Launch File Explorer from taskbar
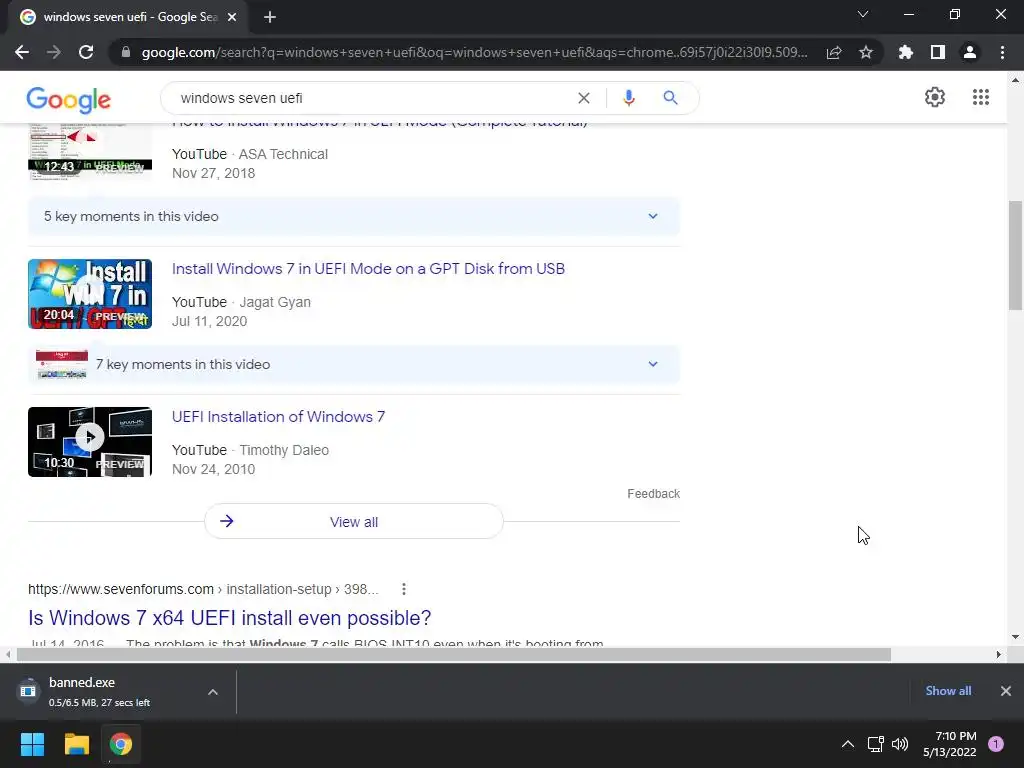 (76, 744)
